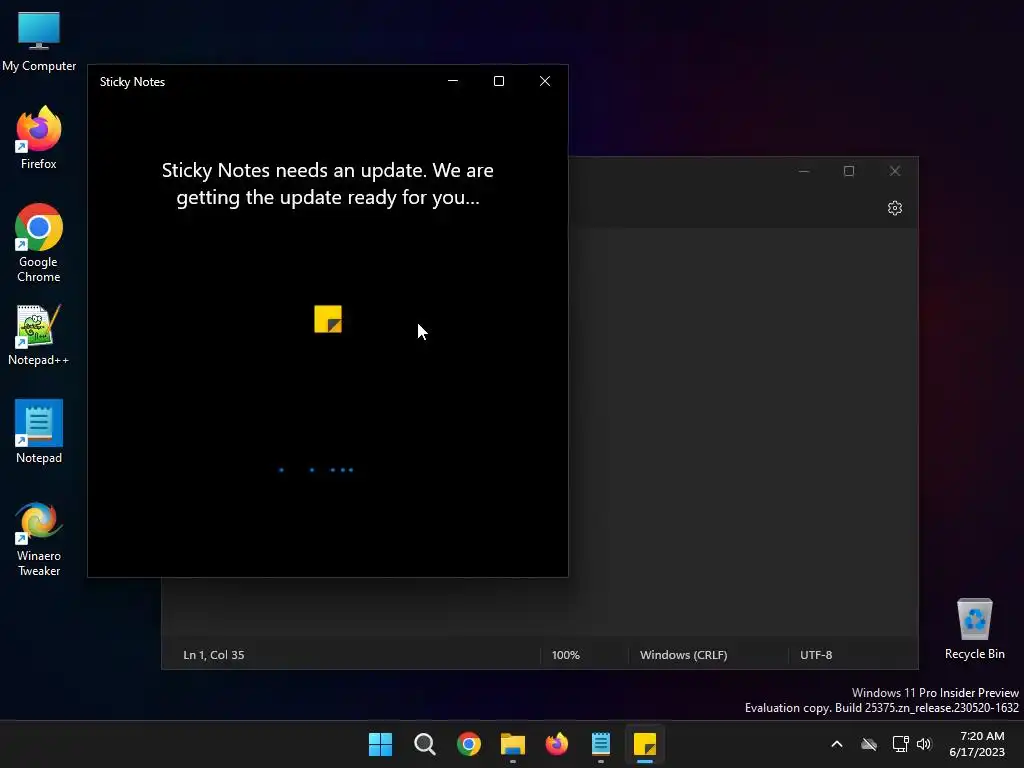Maximize the Notepad window
The height and width of the screenshot is (768, 1024).
pos(849,171)
